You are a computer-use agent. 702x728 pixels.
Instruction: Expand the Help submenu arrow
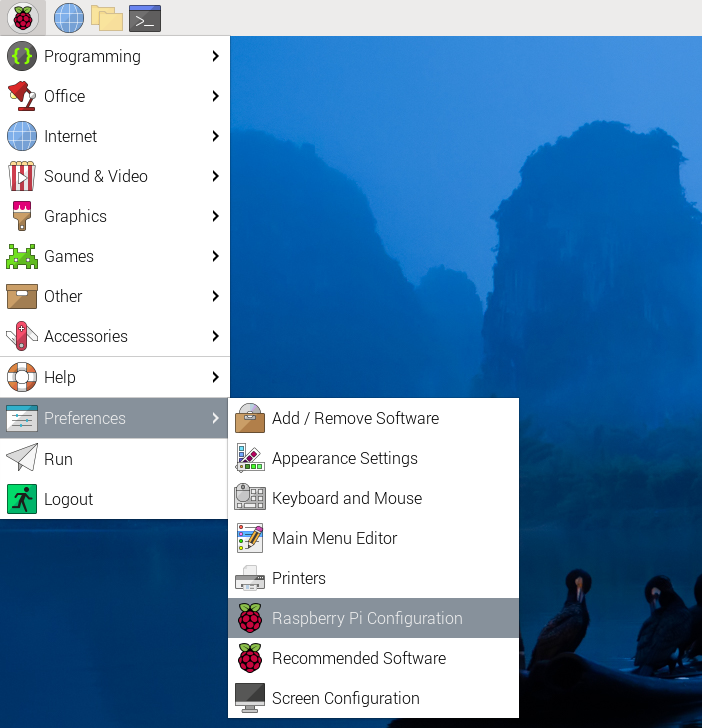(x=215, y=377)
